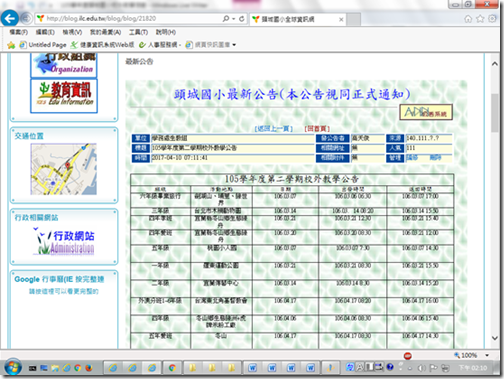Open the 編輯(E) menu

(45, 32)
